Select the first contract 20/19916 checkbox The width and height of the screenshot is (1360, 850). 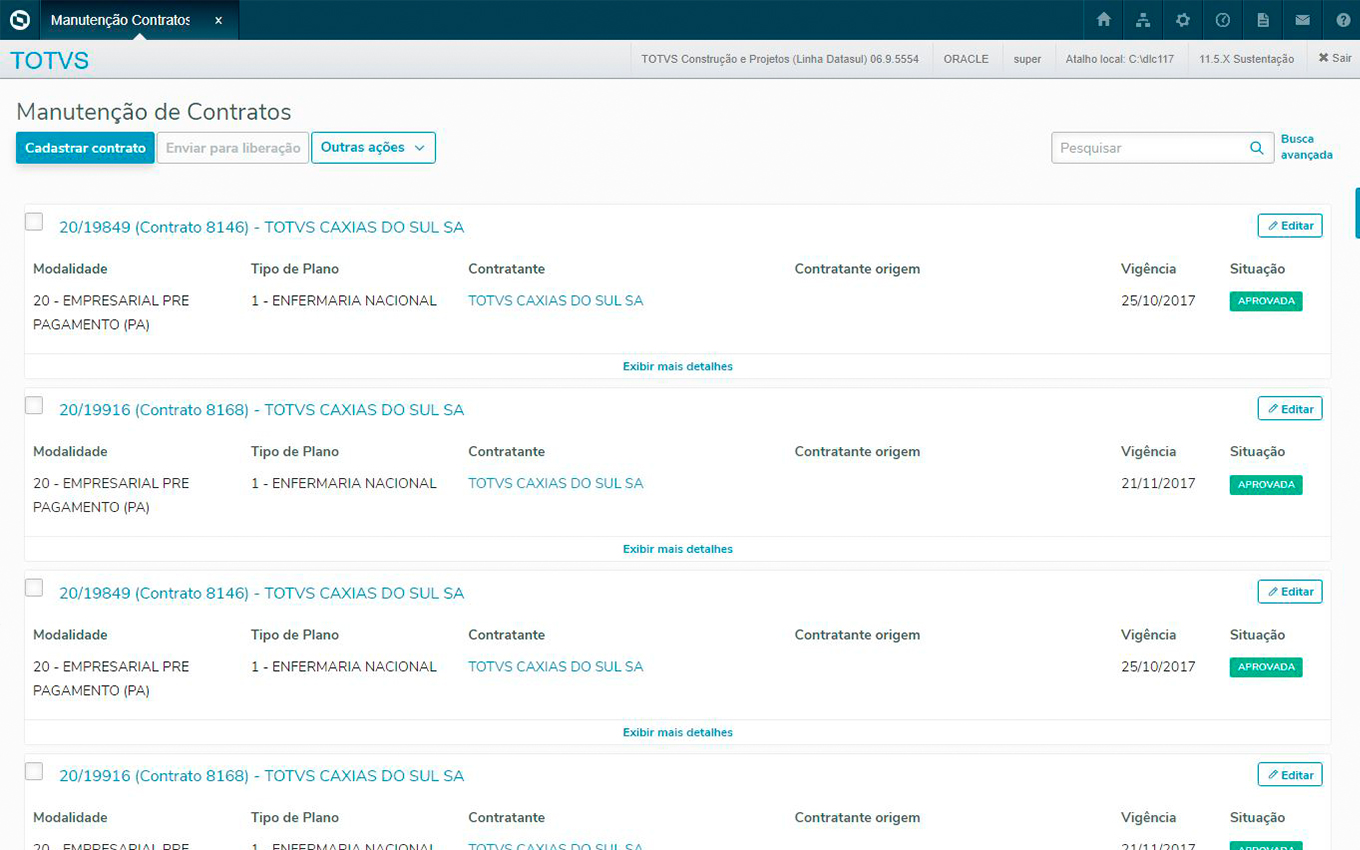[x=34, y=405]
